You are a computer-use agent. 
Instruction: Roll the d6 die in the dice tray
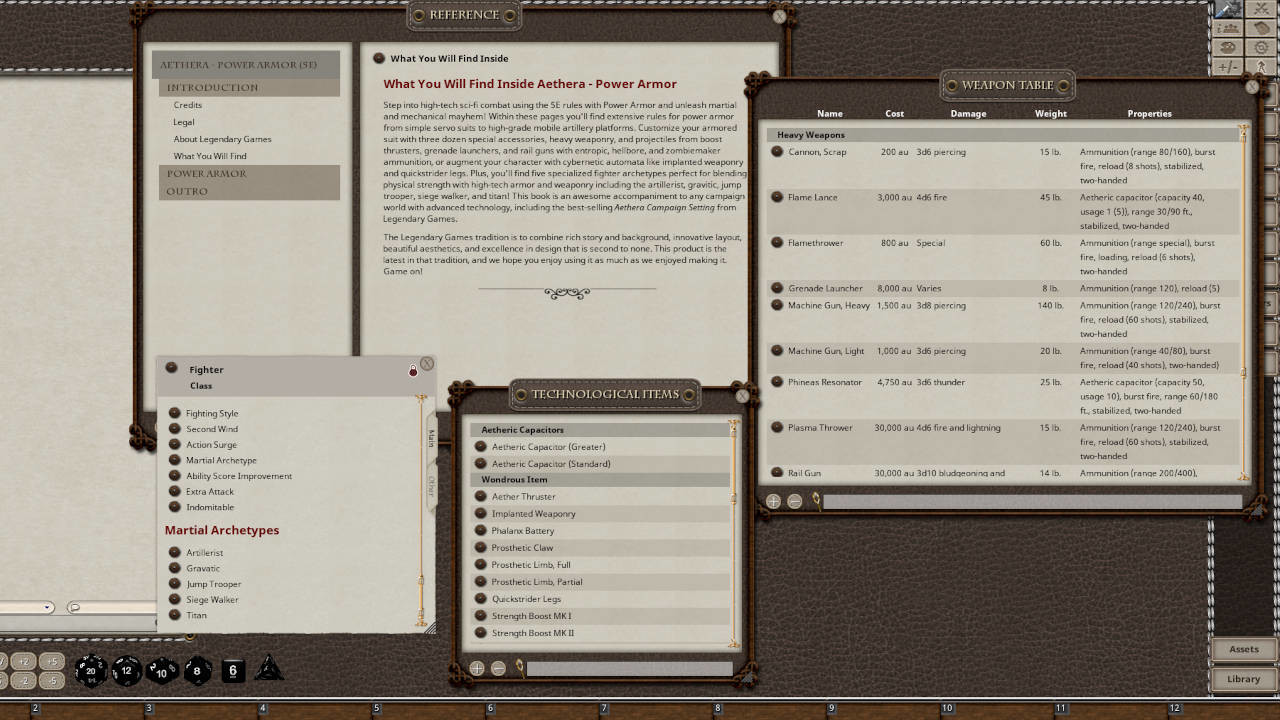coord(233,670)
